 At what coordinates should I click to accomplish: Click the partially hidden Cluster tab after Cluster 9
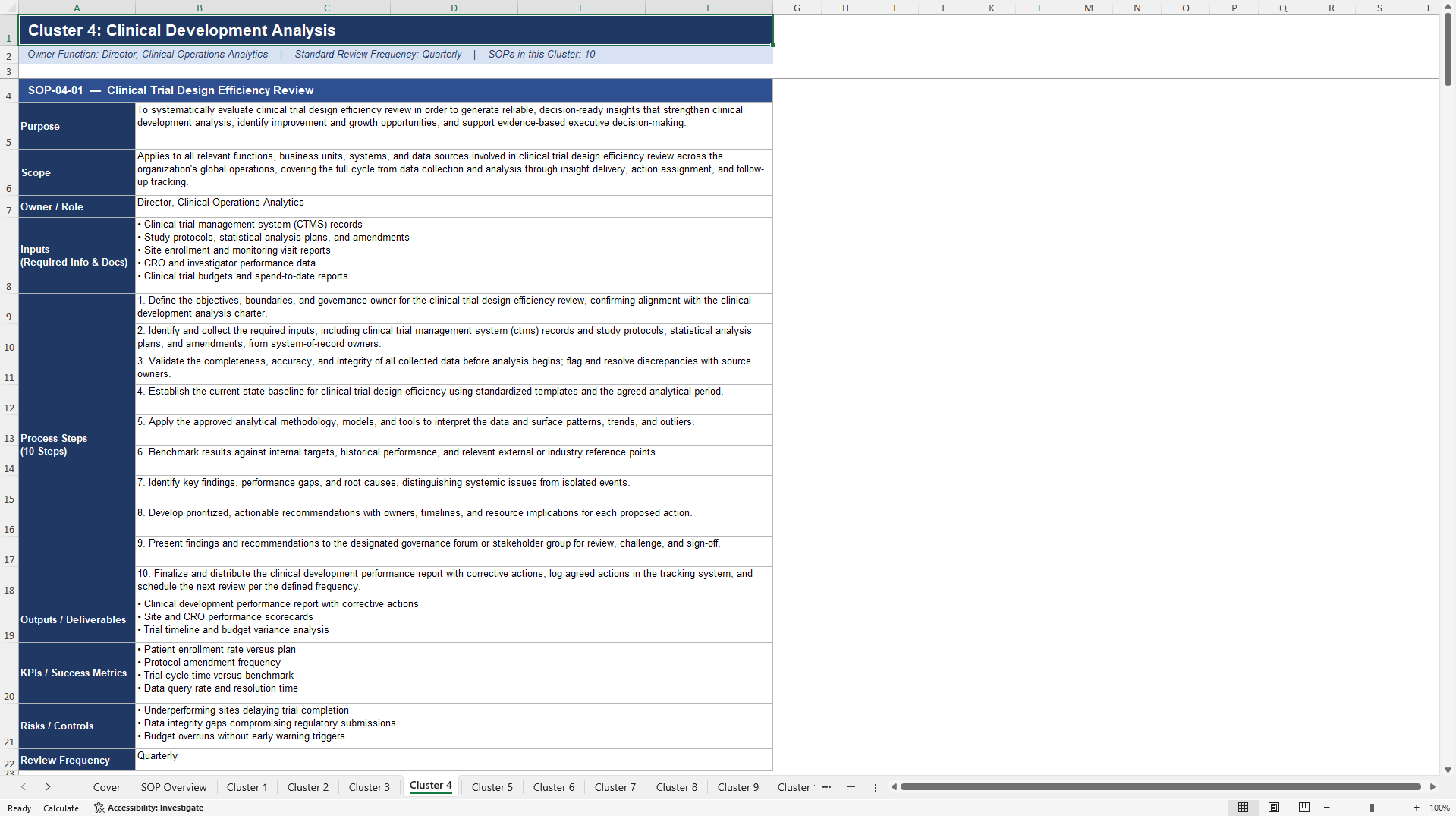tap(794, 787)
